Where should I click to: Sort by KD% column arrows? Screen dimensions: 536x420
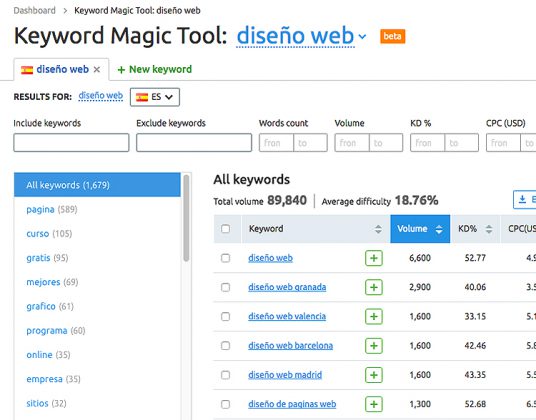click(489, 229)
